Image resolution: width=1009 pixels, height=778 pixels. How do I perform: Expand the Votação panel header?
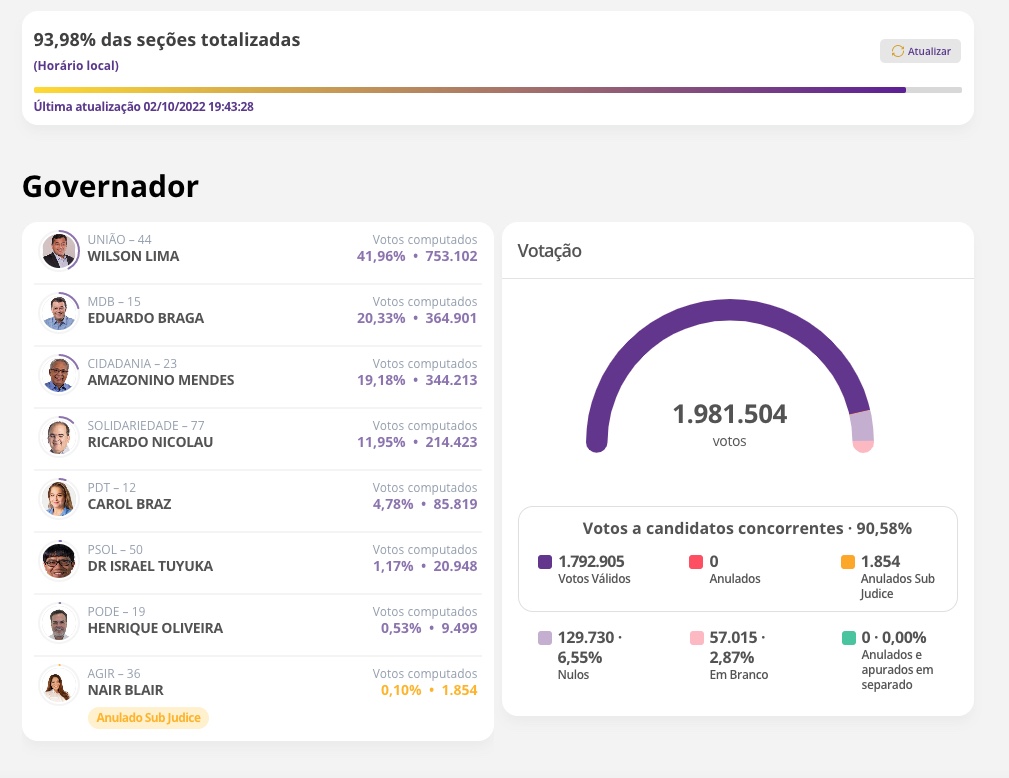pyautogui.click(x=738, y=250)
